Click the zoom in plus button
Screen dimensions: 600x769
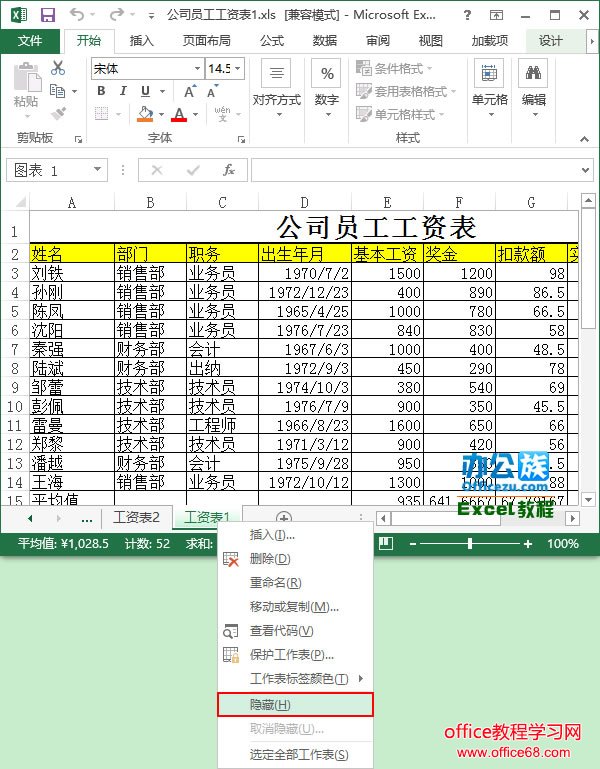point(527,543)
